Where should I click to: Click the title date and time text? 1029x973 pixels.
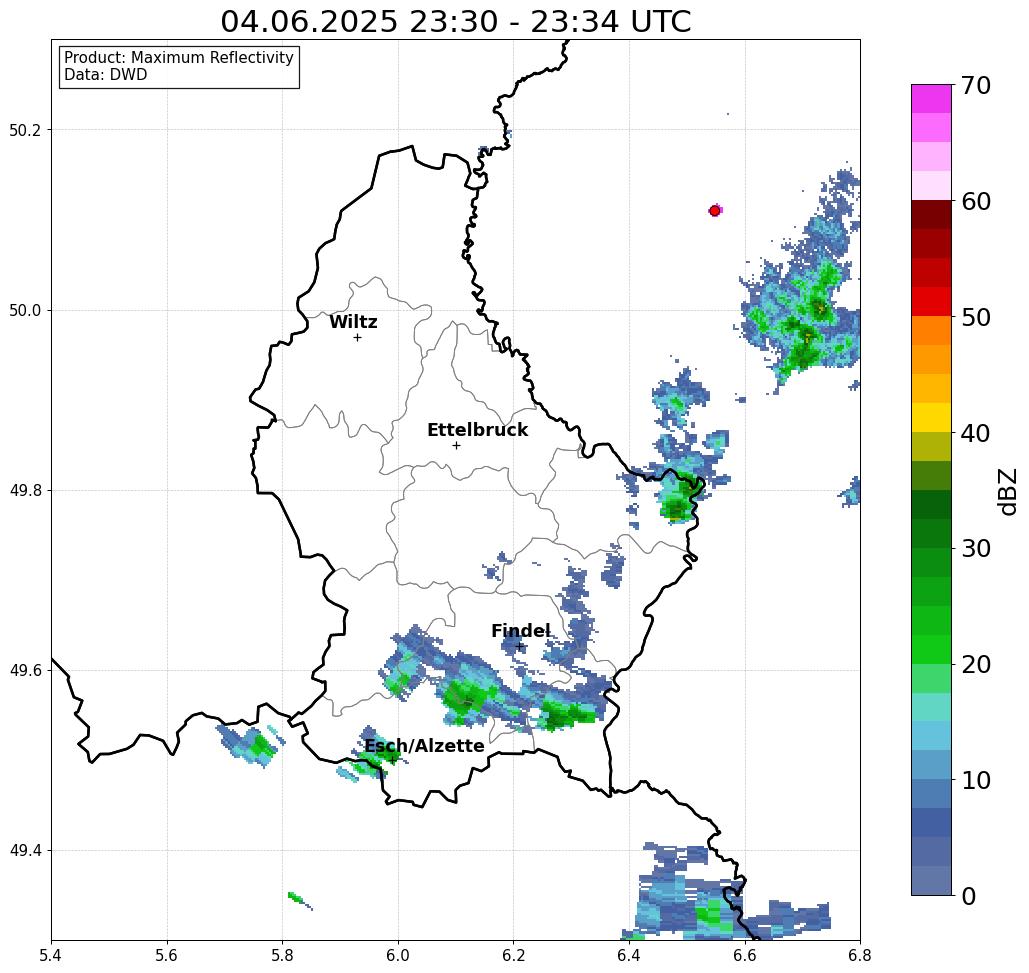point(456,22)
